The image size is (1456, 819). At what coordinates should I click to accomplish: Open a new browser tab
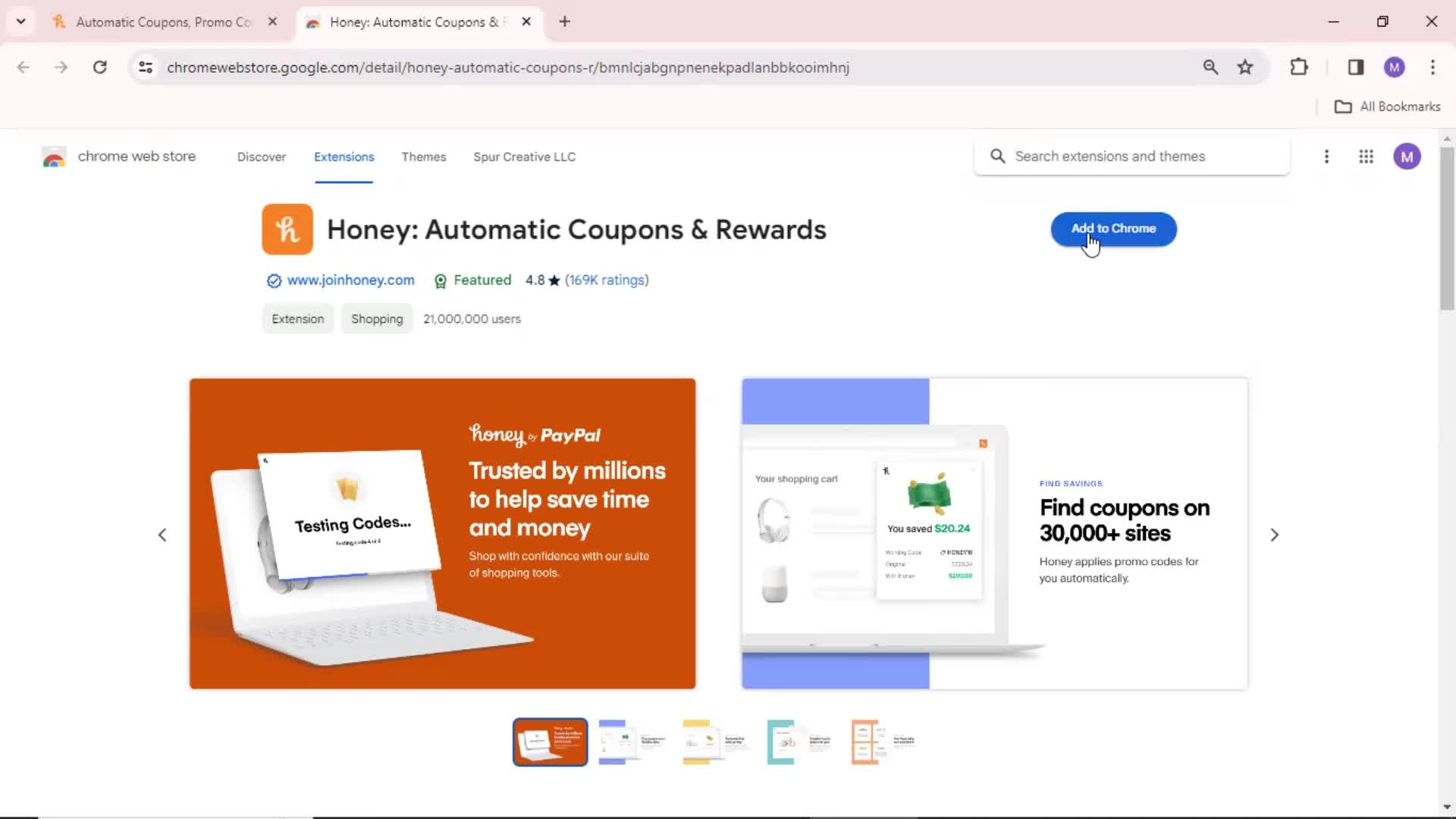point(564,22)
